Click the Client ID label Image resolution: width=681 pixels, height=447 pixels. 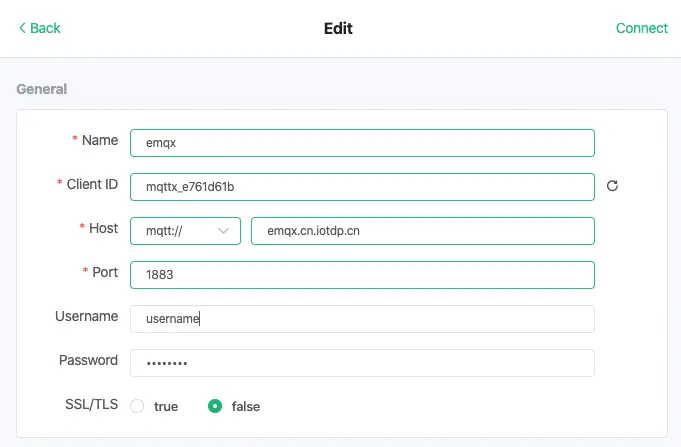(x=92, y=184)
